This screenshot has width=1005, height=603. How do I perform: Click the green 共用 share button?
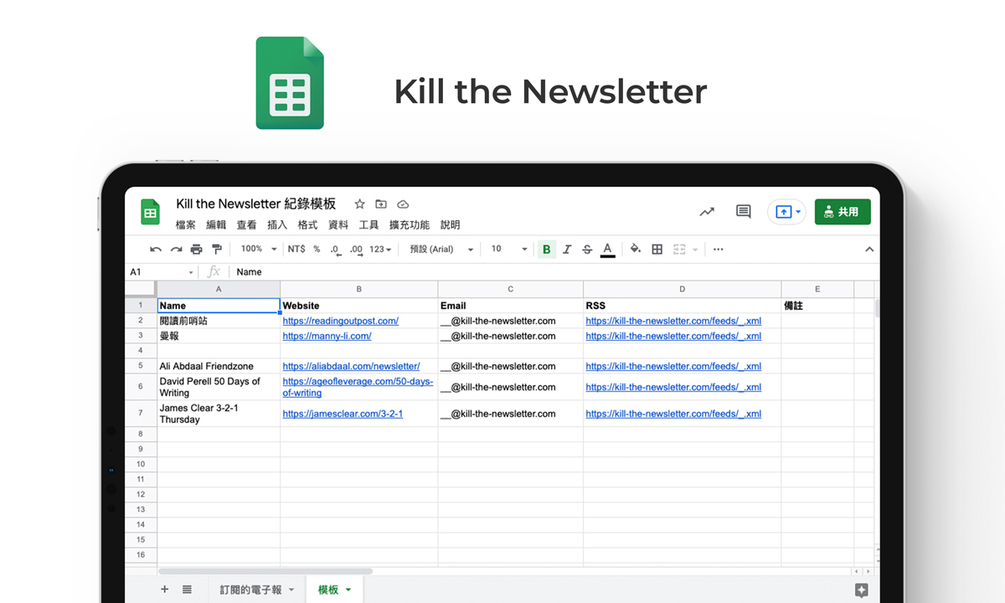(842, 211)
